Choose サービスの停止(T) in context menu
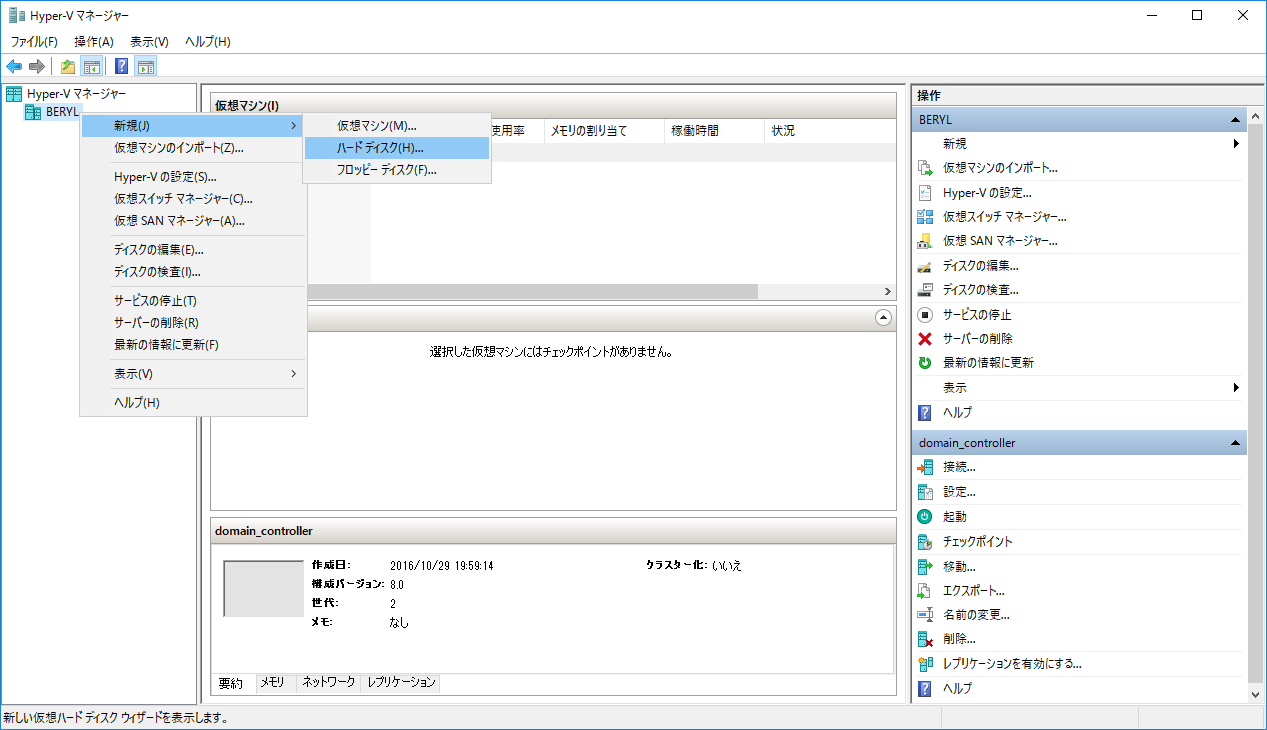 click(193, 301)
